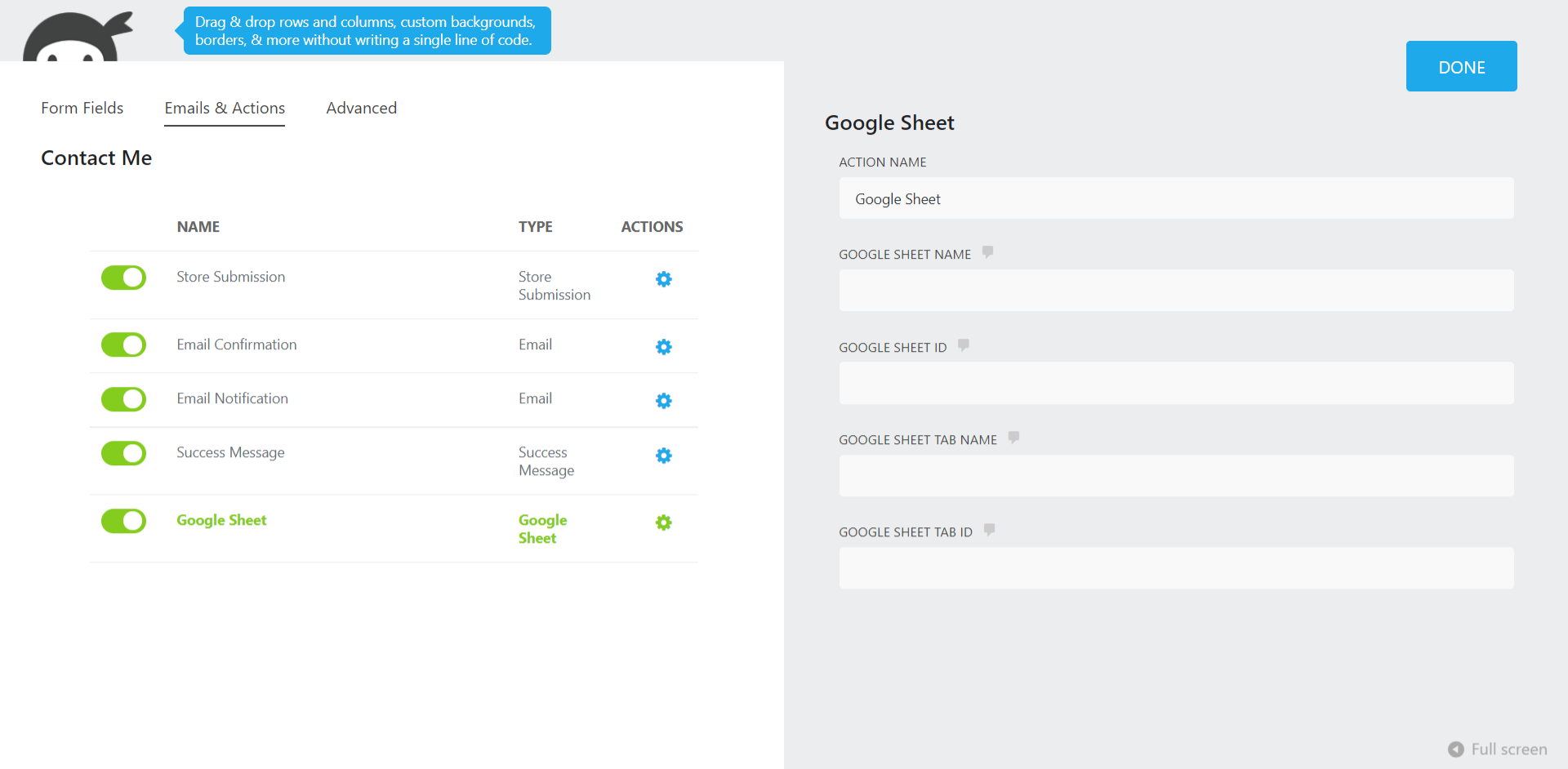Select the Emails & Actions tab
The height and width of the screenshot is (769, 1568).
point(225,108)
